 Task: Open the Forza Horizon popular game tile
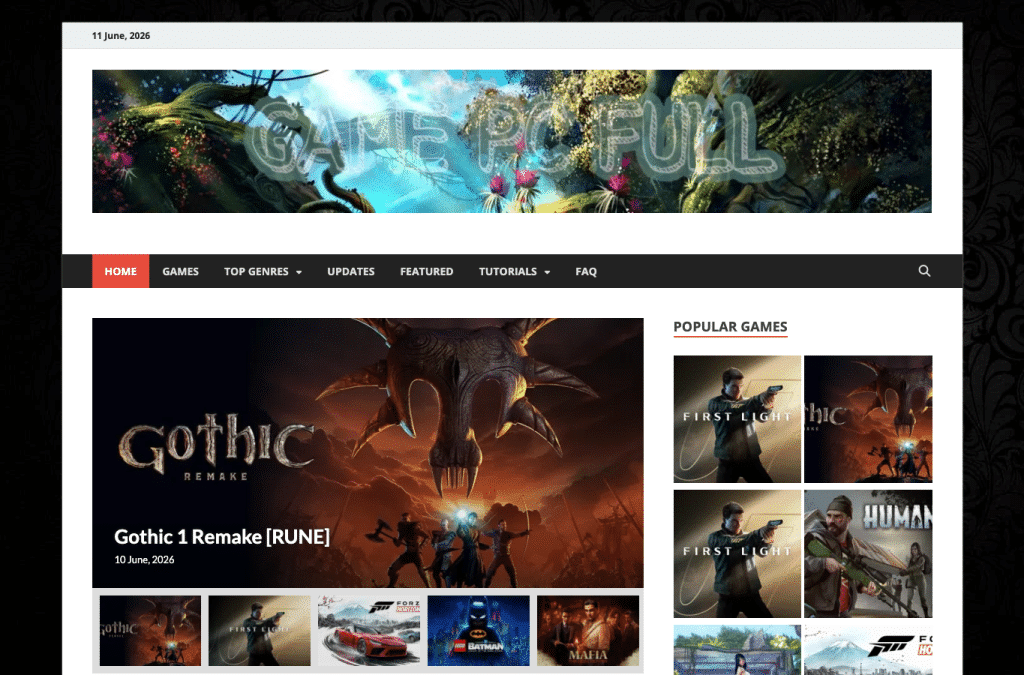[x=868, y=650]
